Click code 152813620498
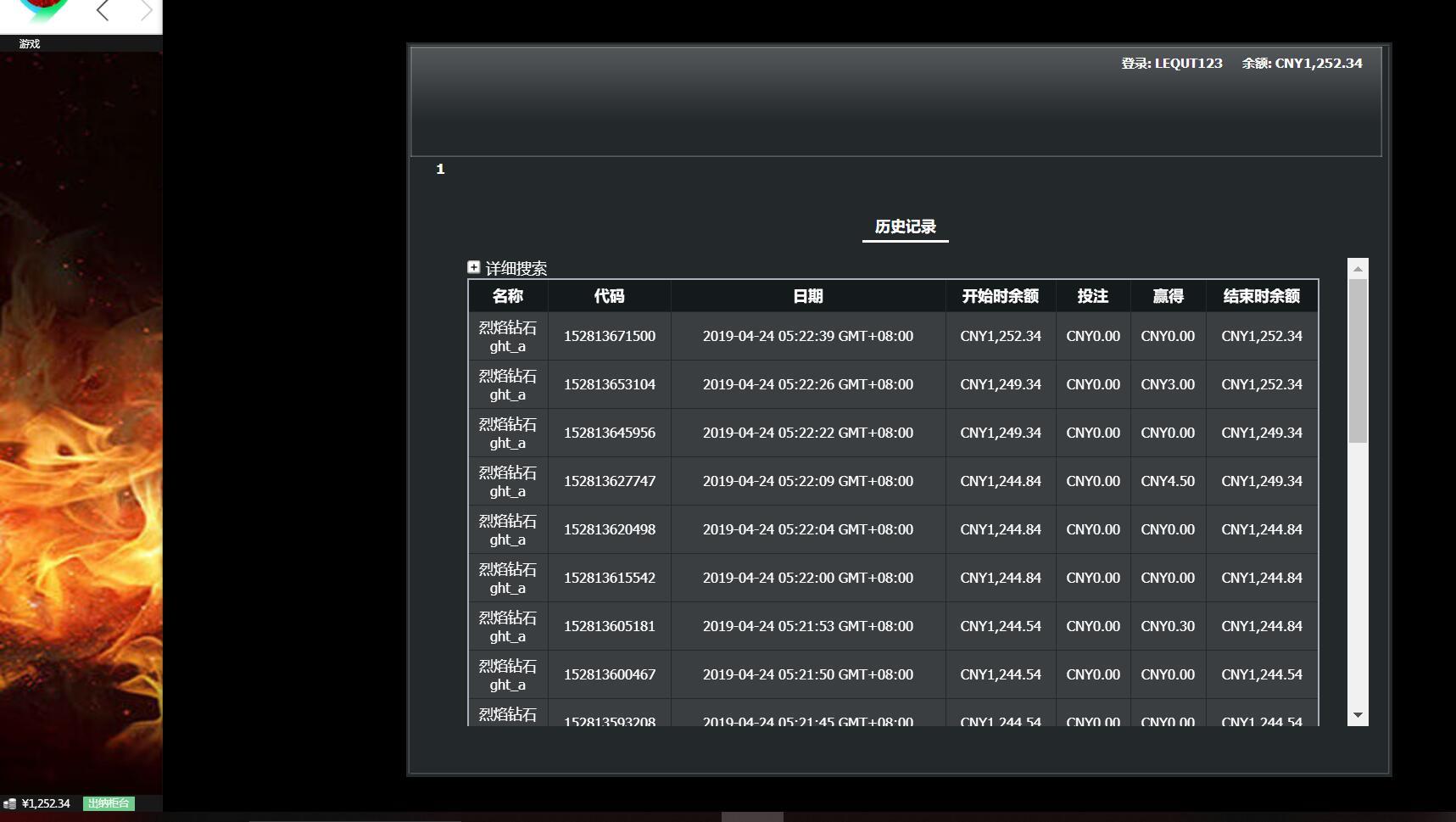Viewport: 1456px width, 822px height. 610,529
